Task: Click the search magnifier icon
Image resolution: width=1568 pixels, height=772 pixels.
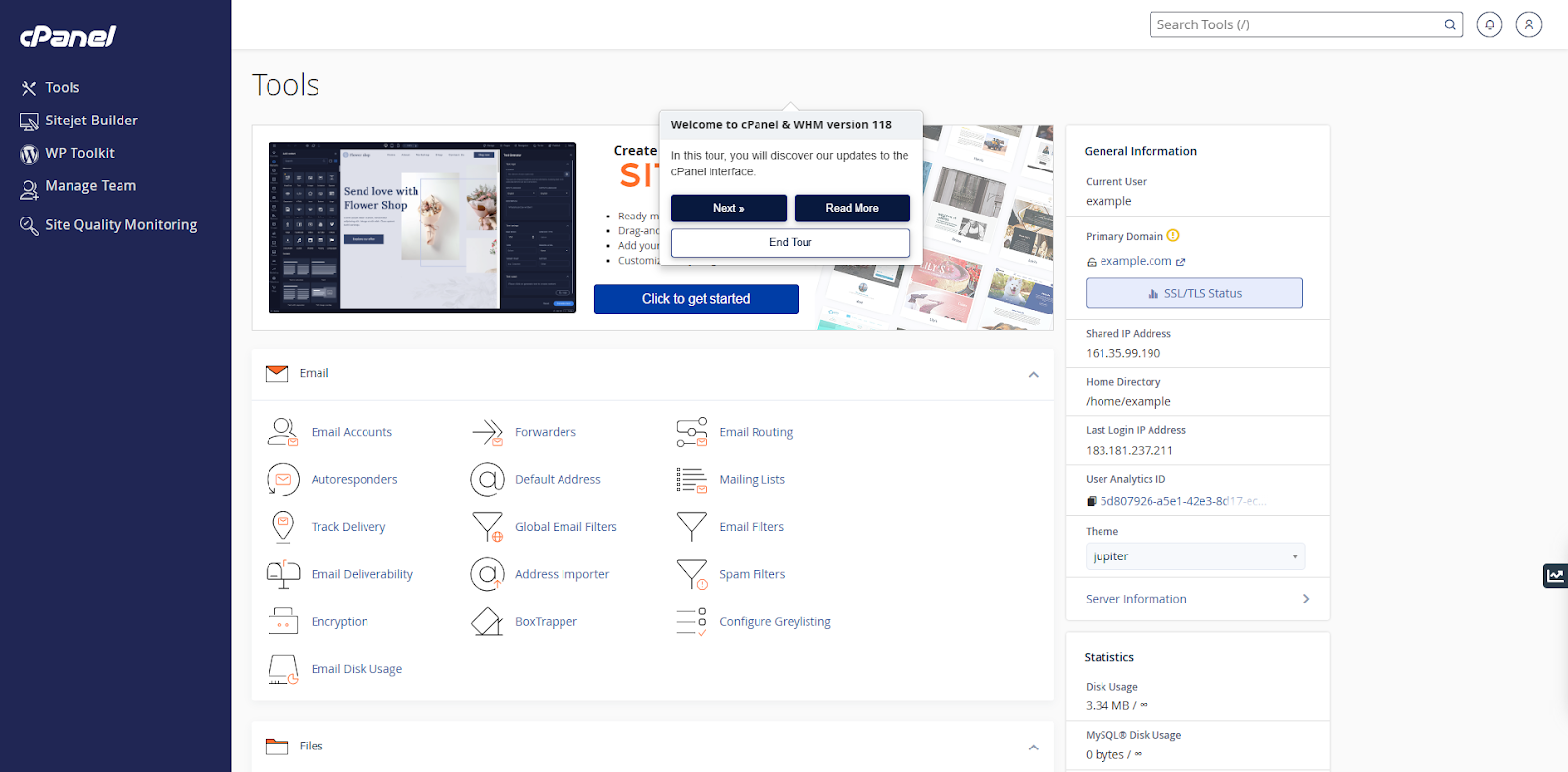Action: [x=1450, y=24]
